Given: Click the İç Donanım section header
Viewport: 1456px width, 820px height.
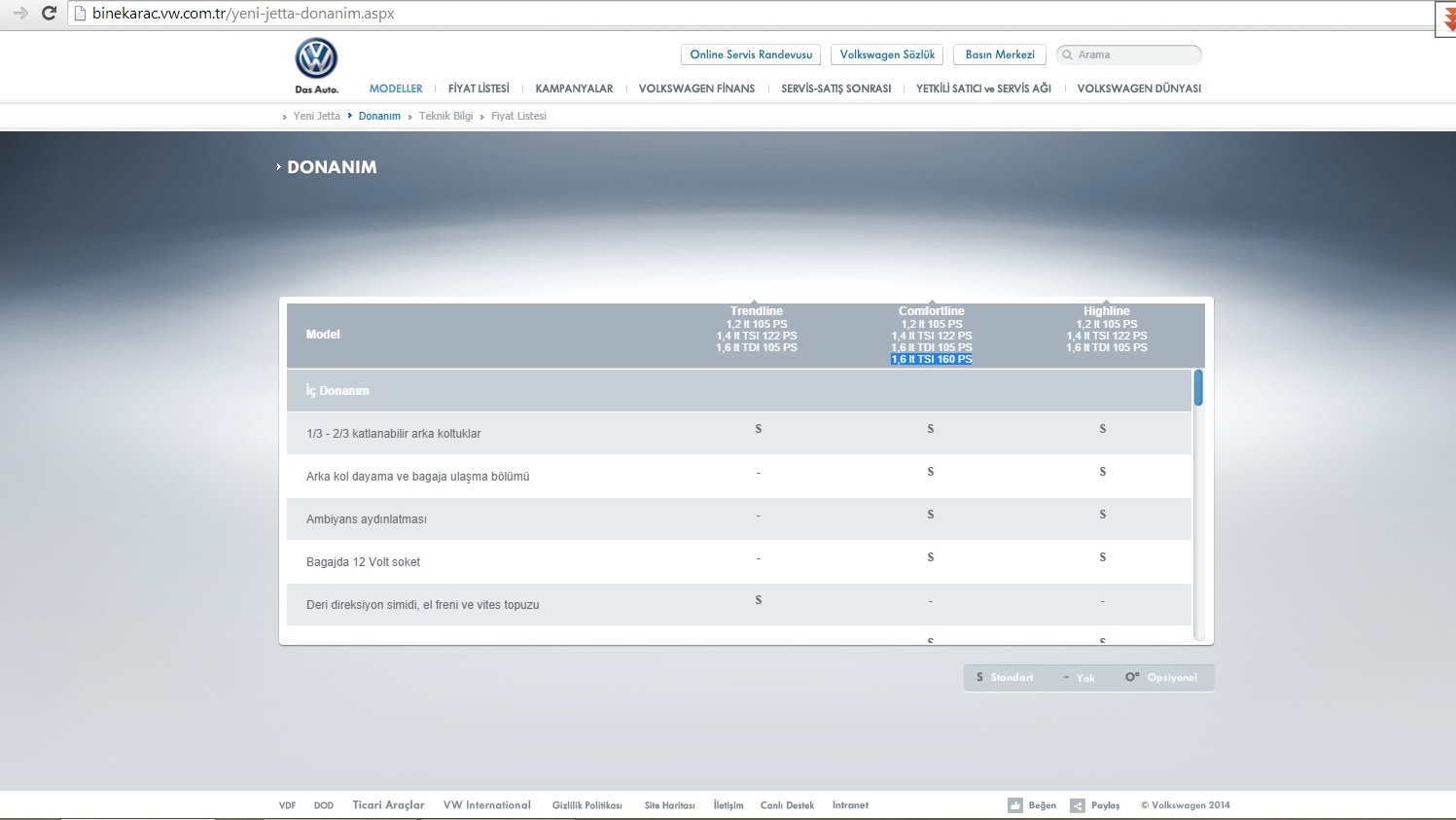Looking at the screenshot, I should tap(739, 390).
